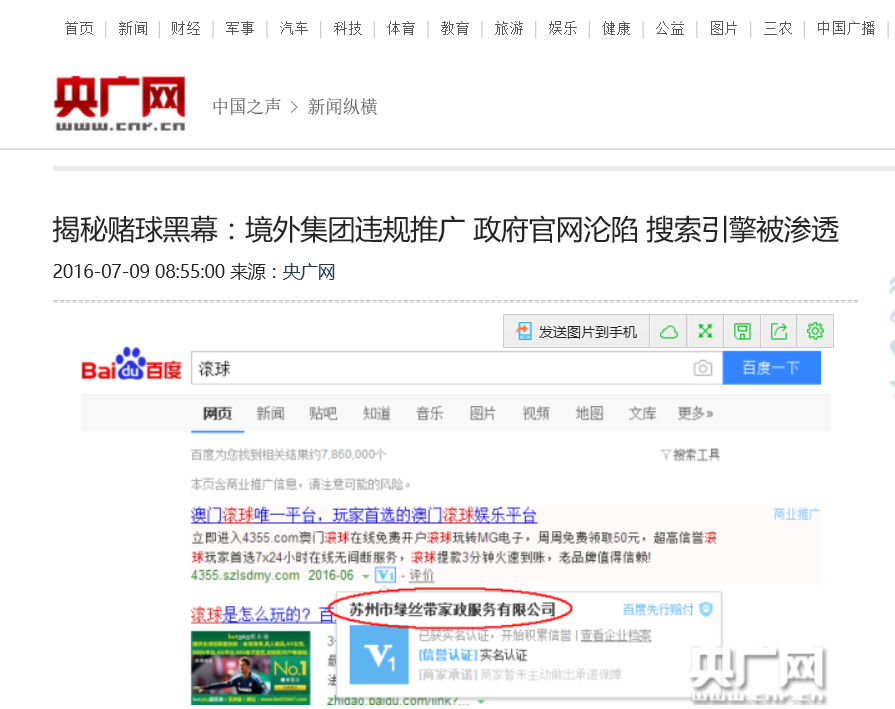
Task: Expand the 更多» tab menu
Action: click(695, 413)
